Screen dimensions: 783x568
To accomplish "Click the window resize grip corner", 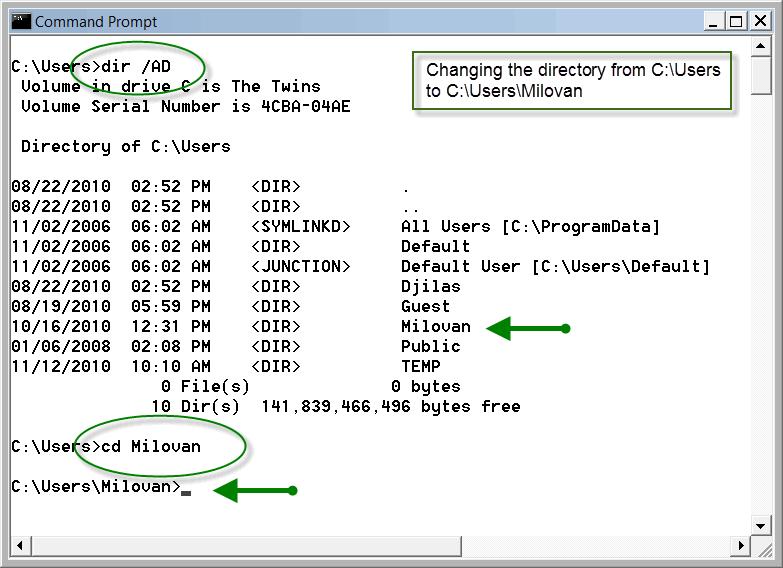I will pyautogui.click(x=764, y=548).
